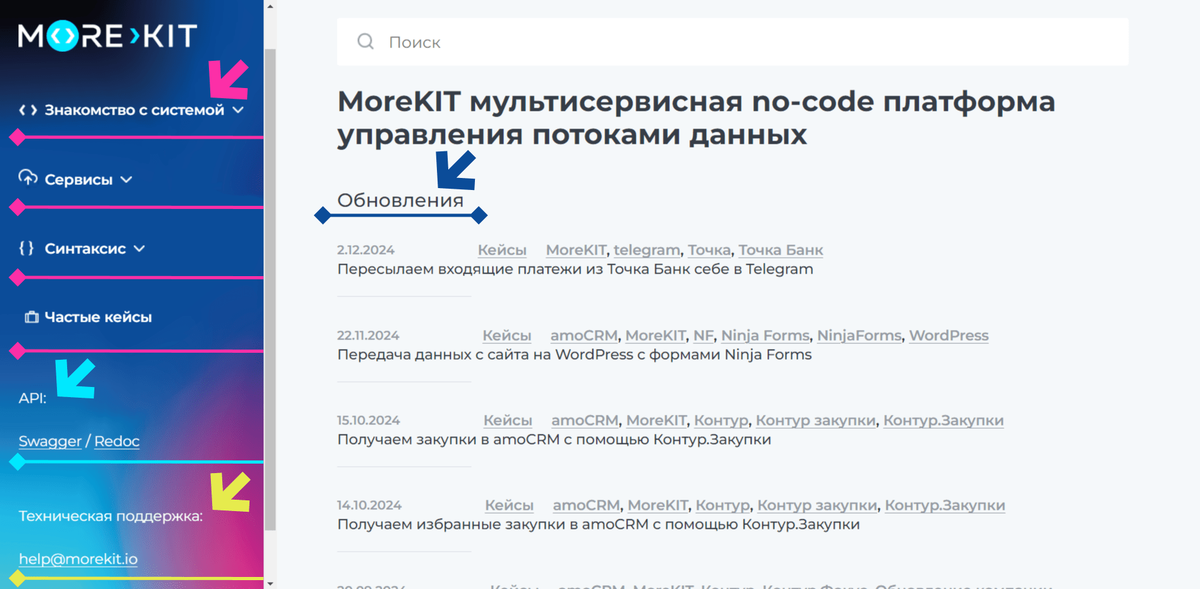Open the Swagger API link
Screen dimensions: 1200x589
50,441
